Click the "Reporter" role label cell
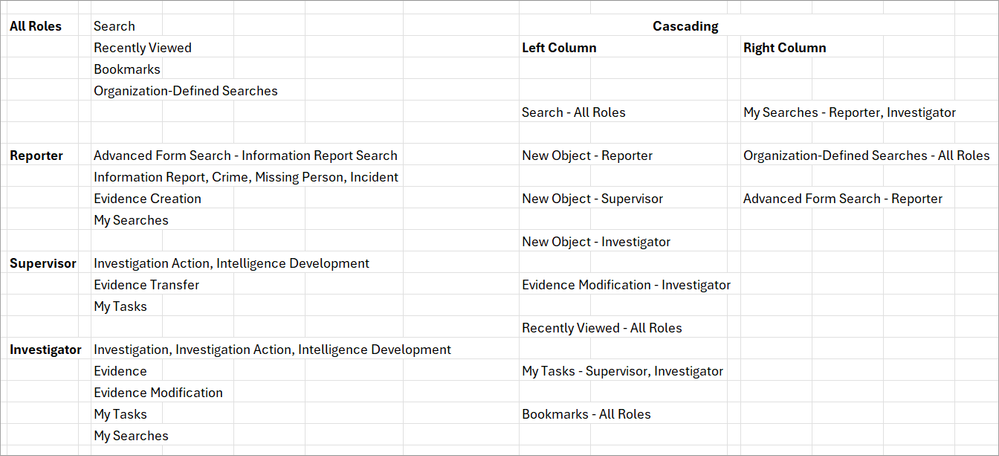 pos(37,156)
